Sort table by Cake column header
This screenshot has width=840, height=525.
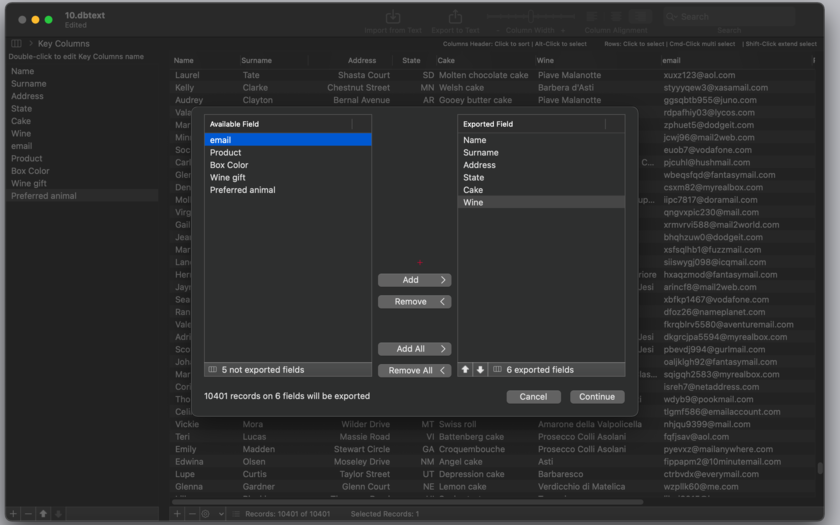pos(446,61)
